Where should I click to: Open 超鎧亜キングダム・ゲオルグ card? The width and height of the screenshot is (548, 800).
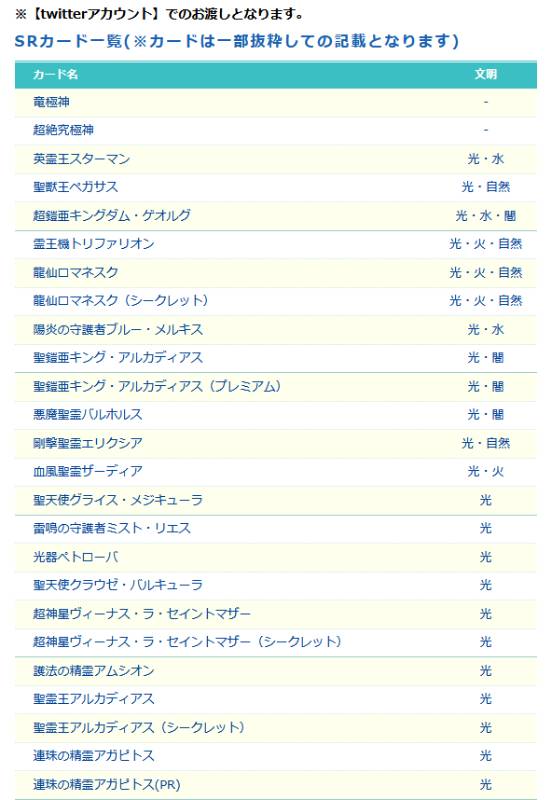pyautogui.click(x=112, y=215)
